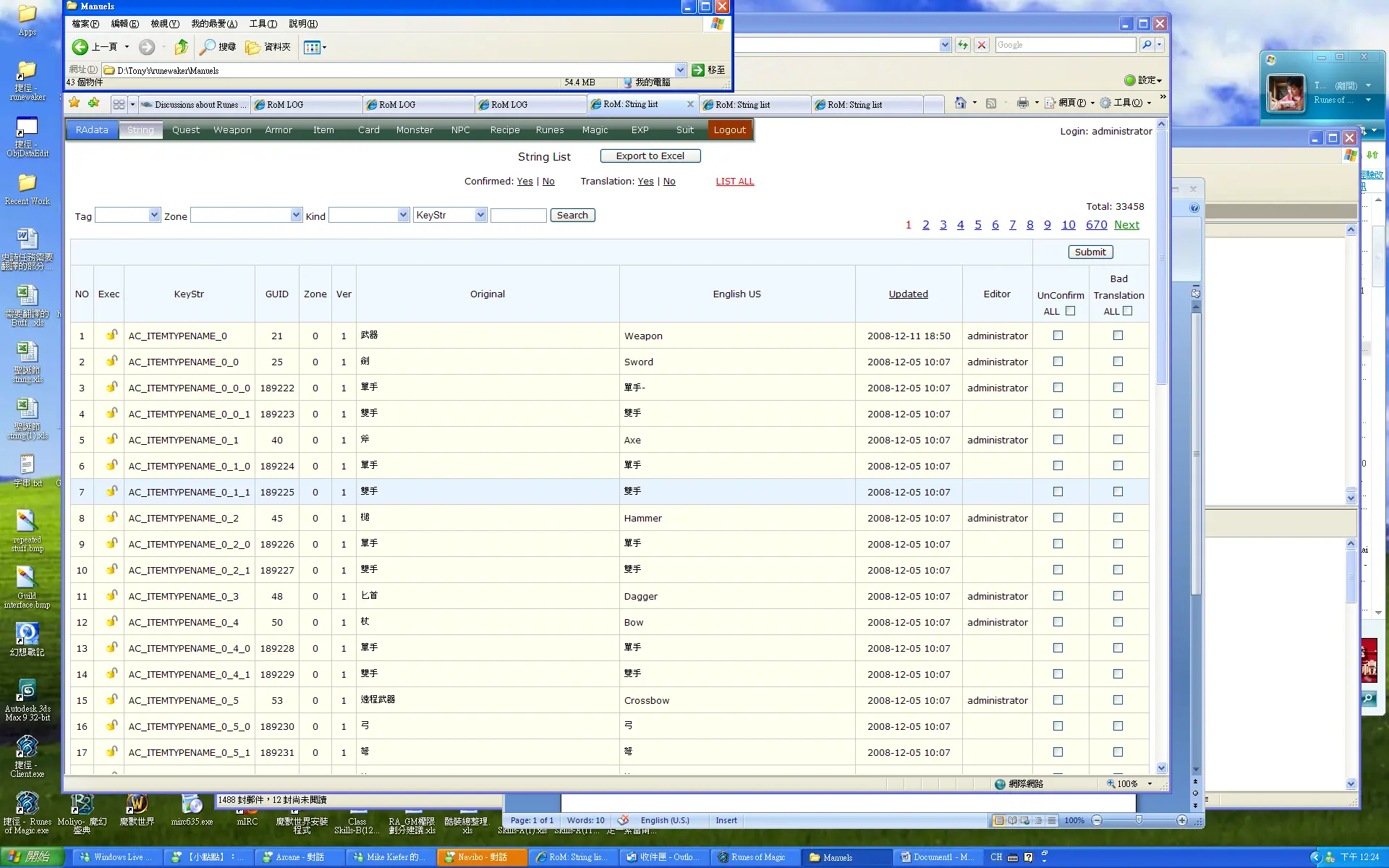1389x868 pixels.
Task: Click the Print icon in browser toolbar
Action: point(1022,103)
